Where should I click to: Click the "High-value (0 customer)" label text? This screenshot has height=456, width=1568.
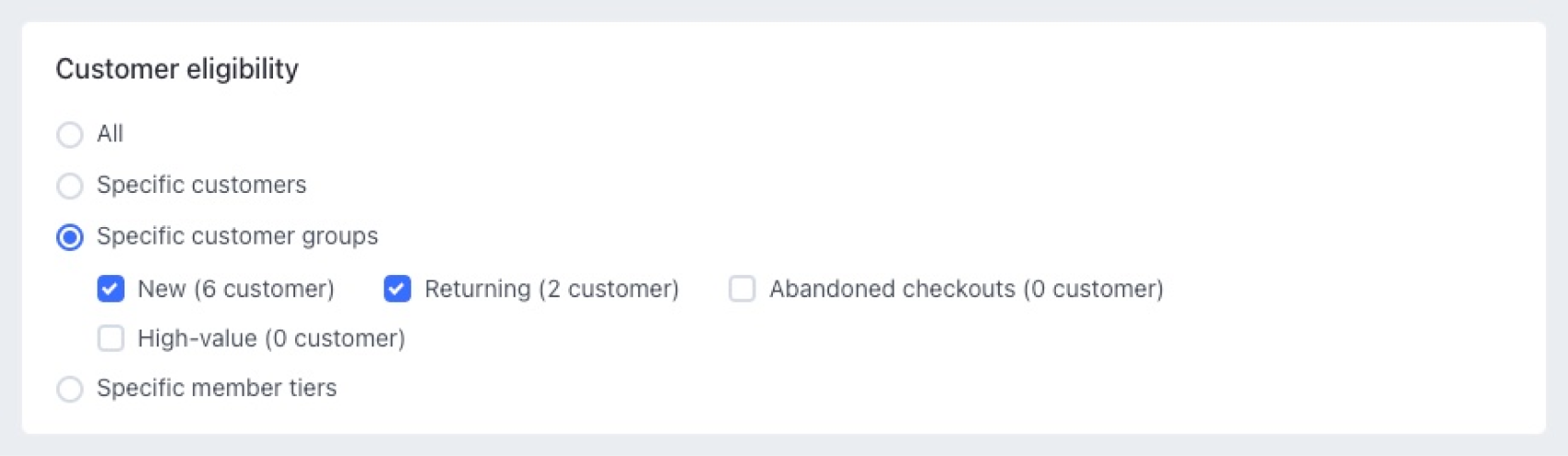(271, 339)
